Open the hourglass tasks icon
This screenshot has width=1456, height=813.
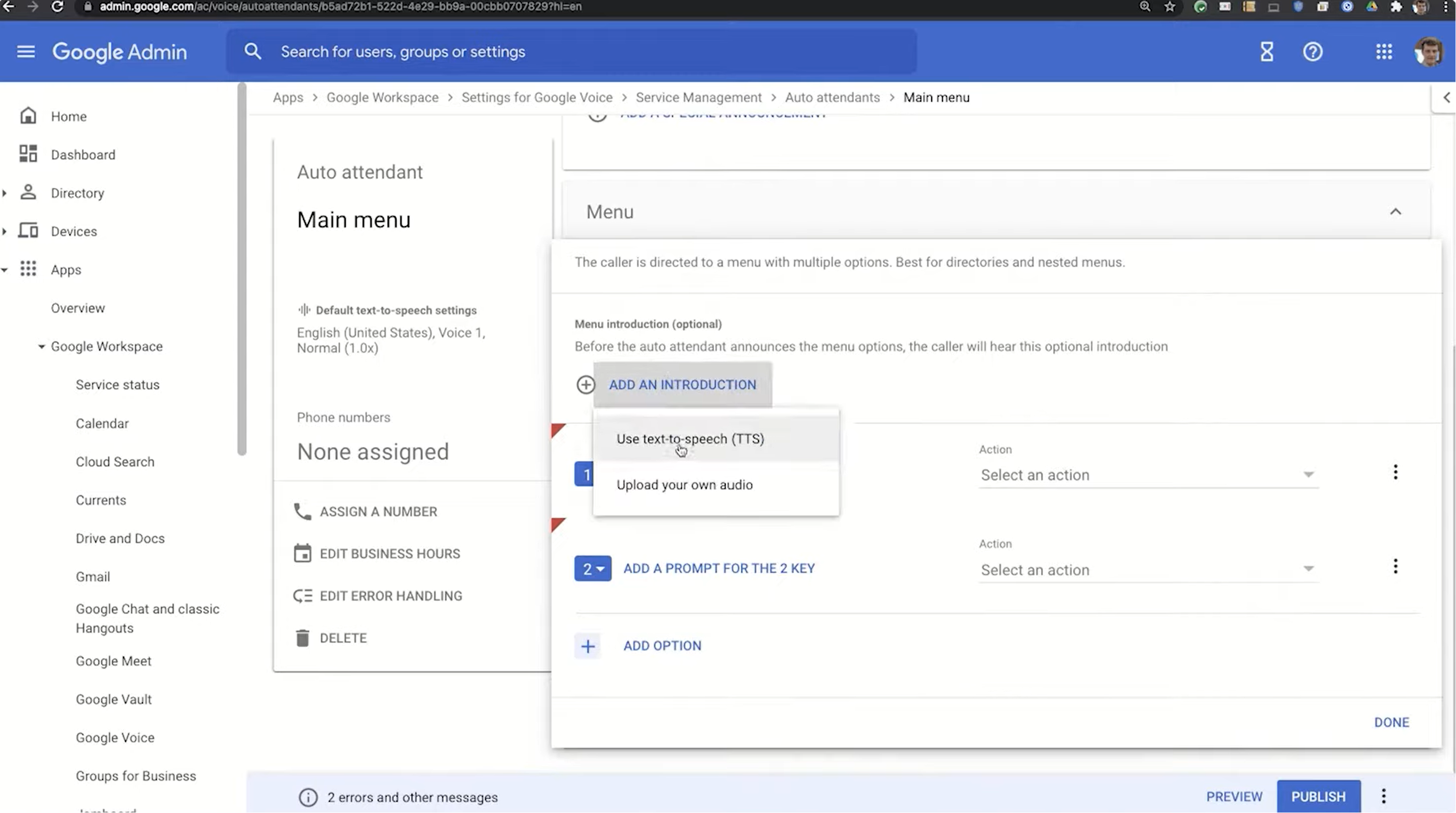1267,52
